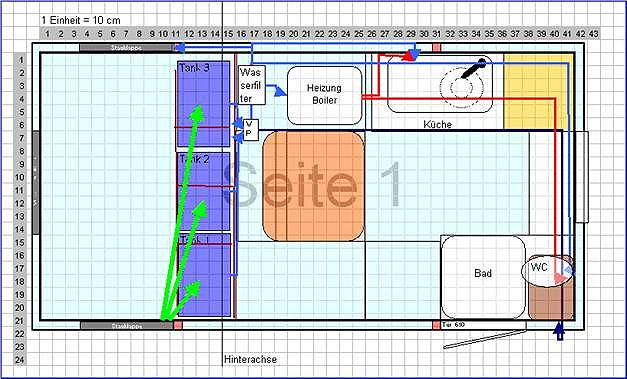Click the WC oval shape

click(x=546, y=271)
